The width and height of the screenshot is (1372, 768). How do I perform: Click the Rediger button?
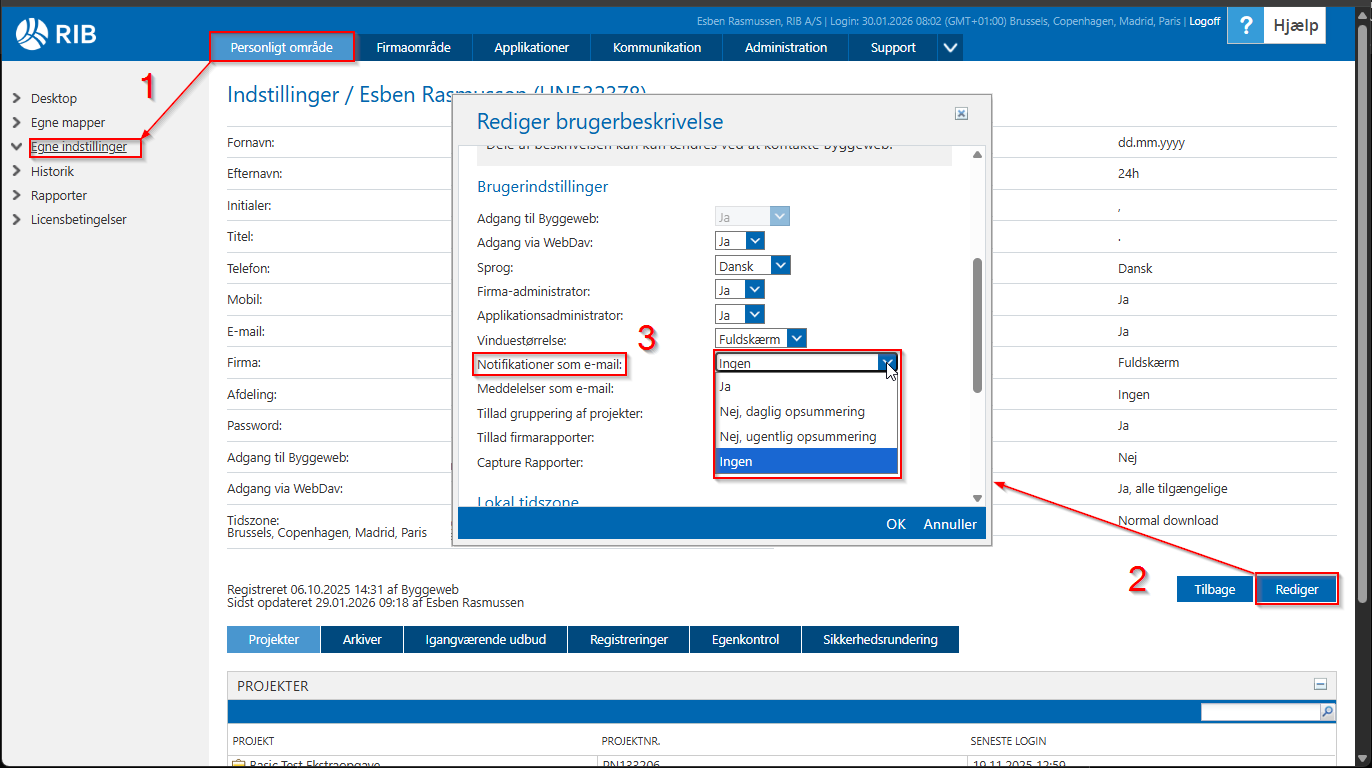(1297, 589)
